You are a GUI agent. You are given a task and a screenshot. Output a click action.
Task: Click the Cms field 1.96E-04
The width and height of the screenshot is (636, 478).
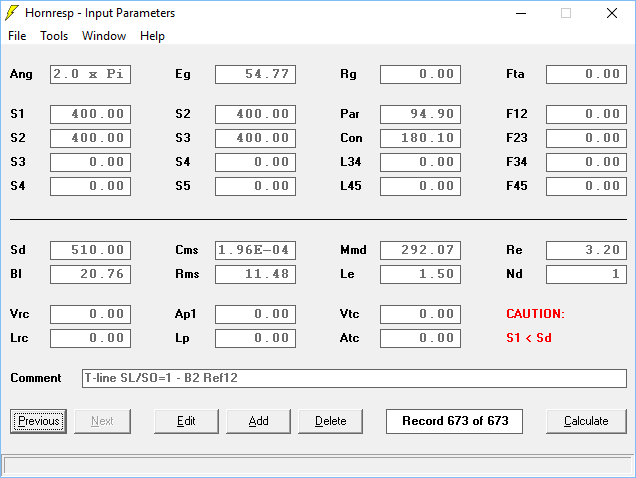point(256,250)
